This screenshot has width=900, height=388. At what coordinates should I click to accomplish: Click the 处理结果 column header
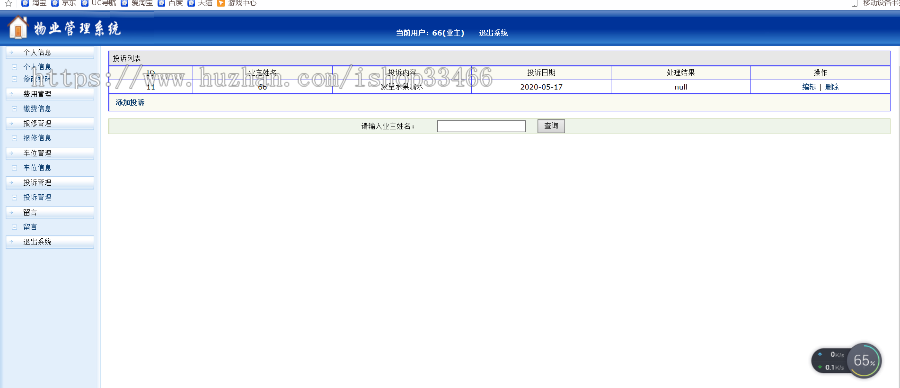681,73
